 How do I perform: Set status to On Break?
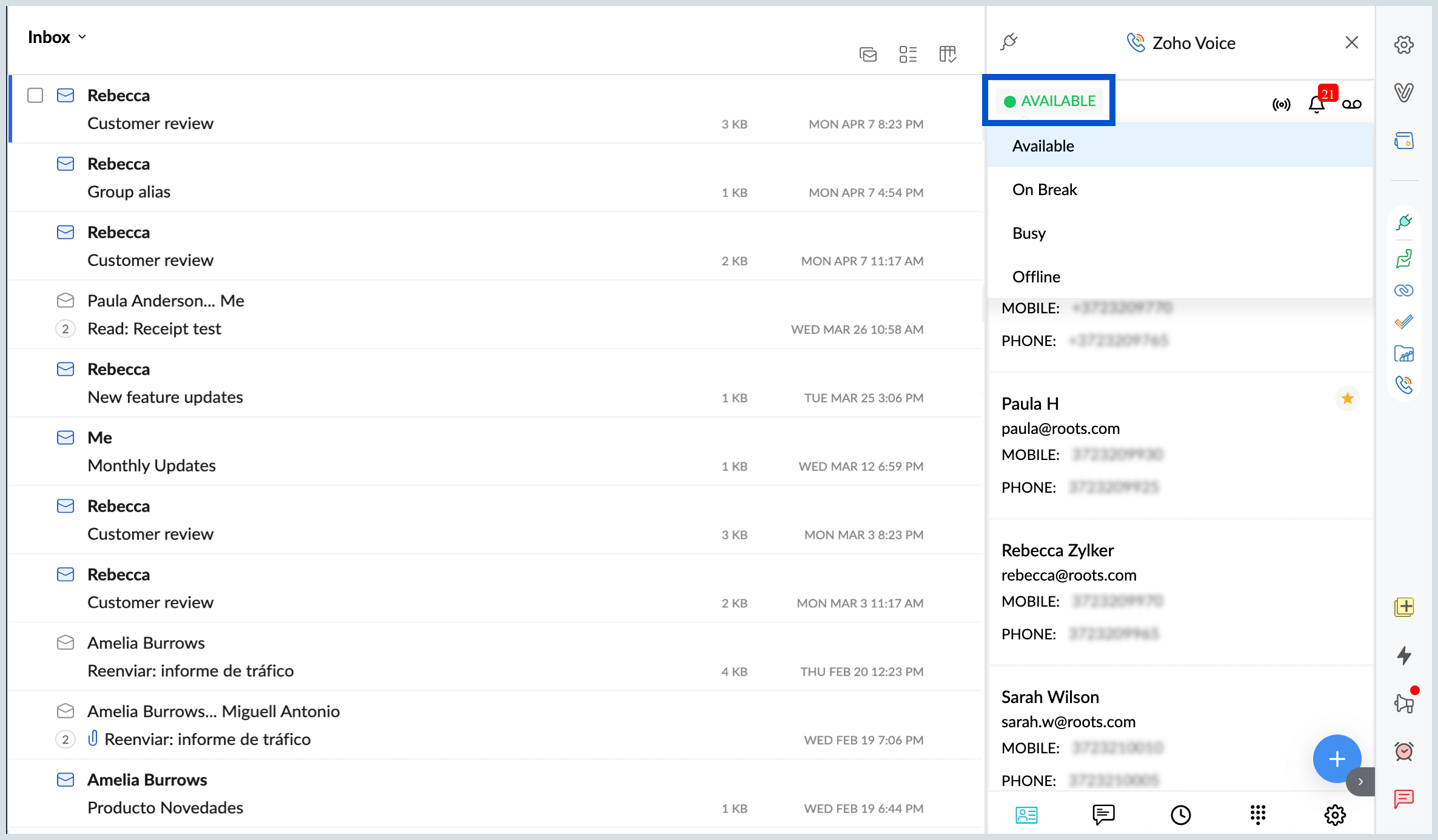(1045, 190)
